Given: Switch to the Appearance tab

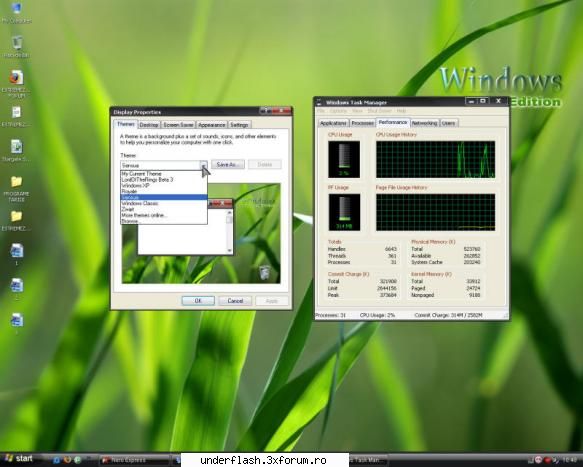Looking at the screenshot, I should tap(212, 125).
